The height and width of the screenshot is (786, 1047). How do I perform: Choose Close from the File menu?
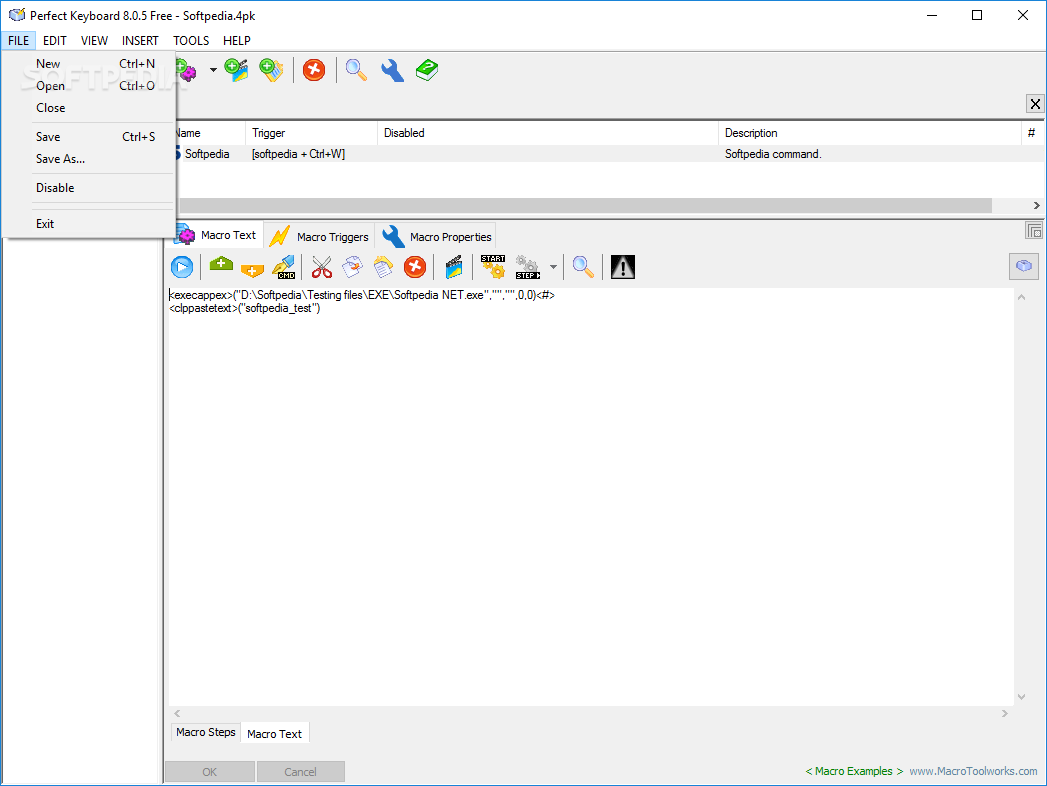coord(89,108)
